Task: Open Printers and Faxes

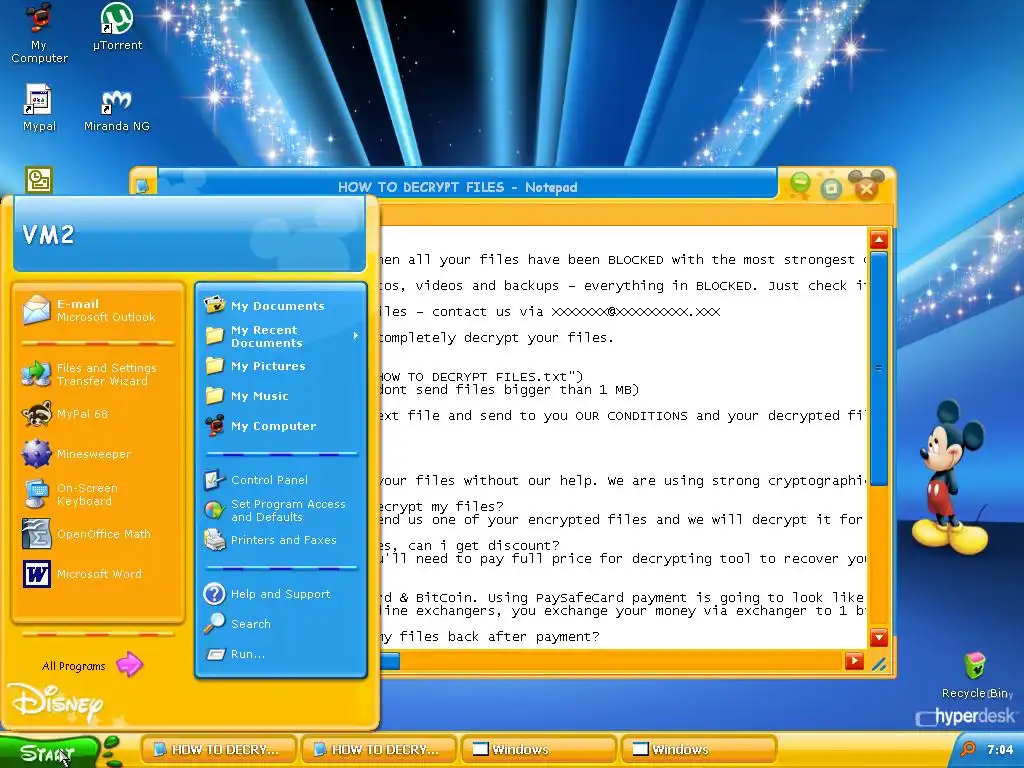Action: [280, 540]
